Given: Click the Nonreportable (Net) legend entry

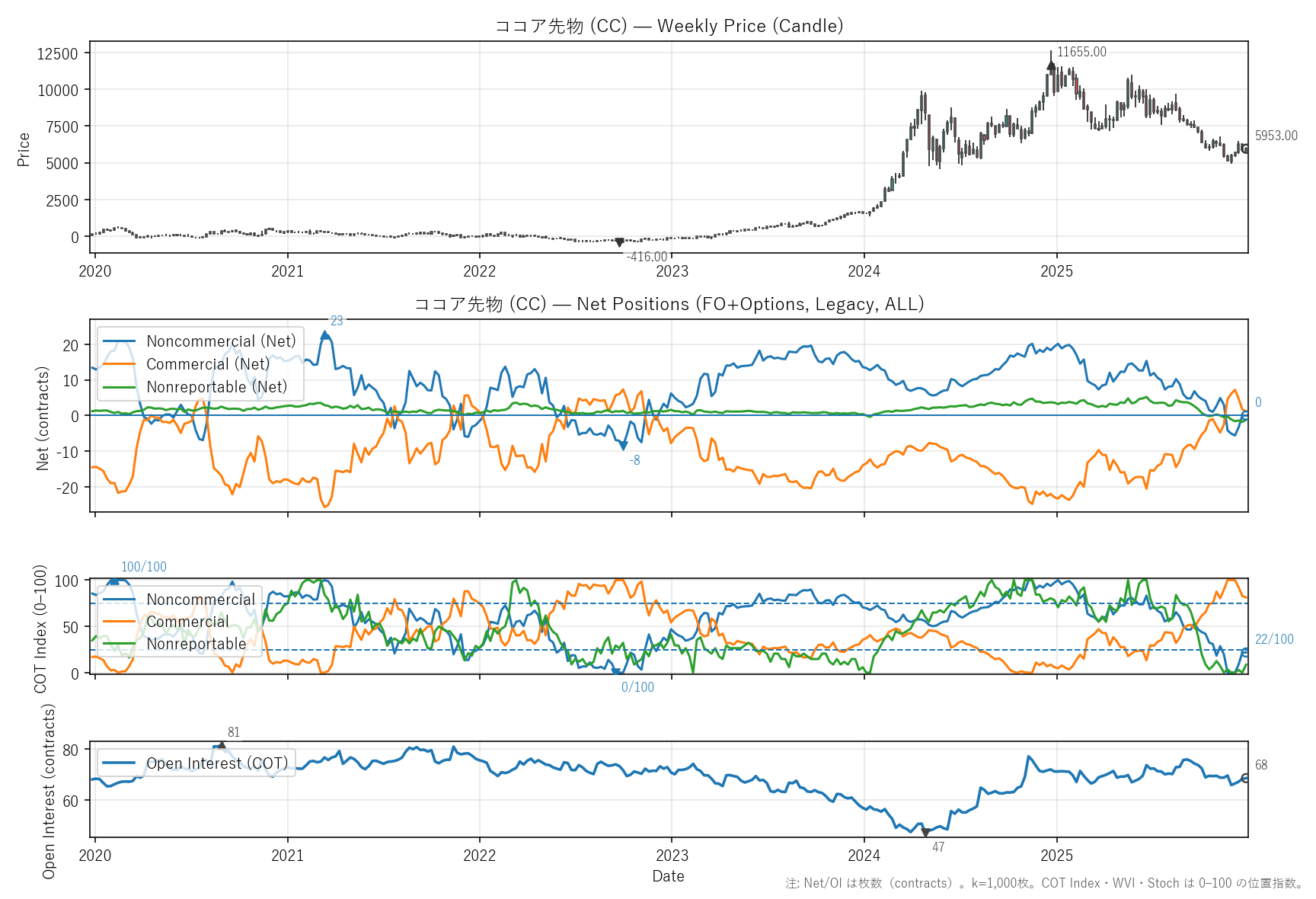Looking at the screenshot, I should (216, 387).
